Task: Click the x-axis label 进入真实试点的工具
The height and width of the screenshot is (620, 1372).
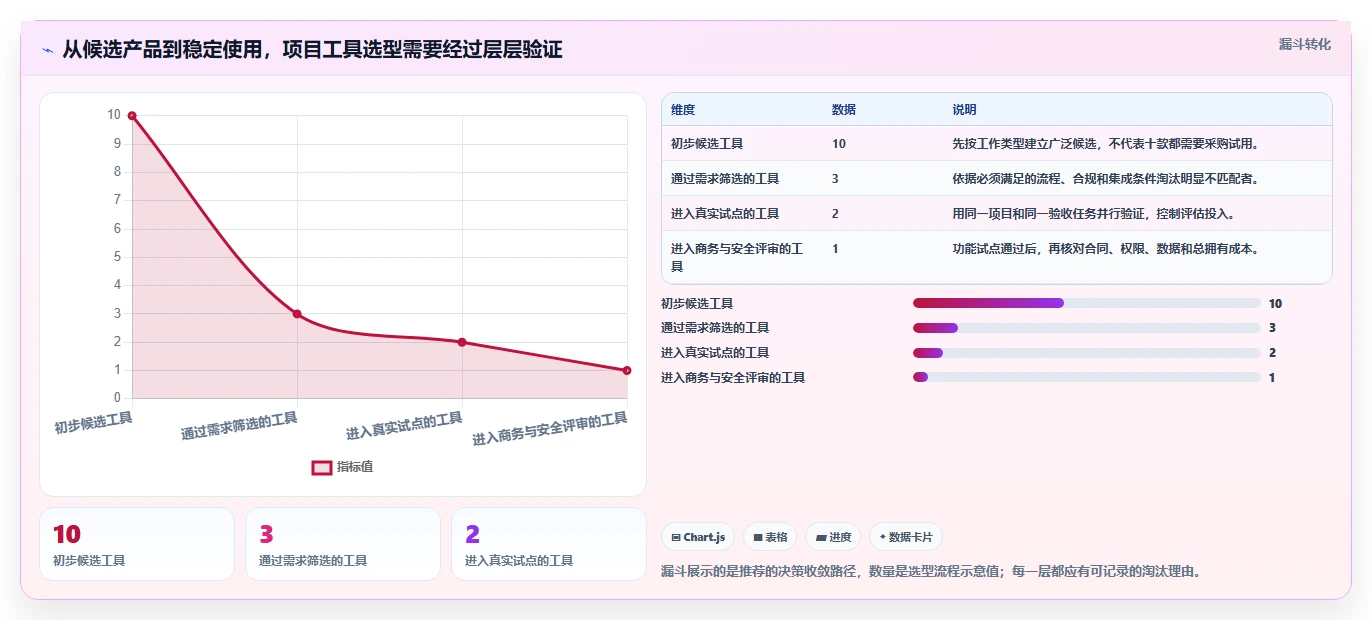Action: [x=404, y=426]
